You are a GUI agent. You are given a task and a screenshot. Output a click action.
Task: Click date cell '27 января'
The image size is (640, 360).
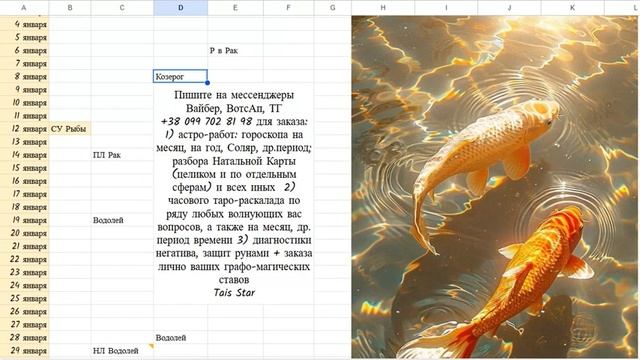coord(24,325)
